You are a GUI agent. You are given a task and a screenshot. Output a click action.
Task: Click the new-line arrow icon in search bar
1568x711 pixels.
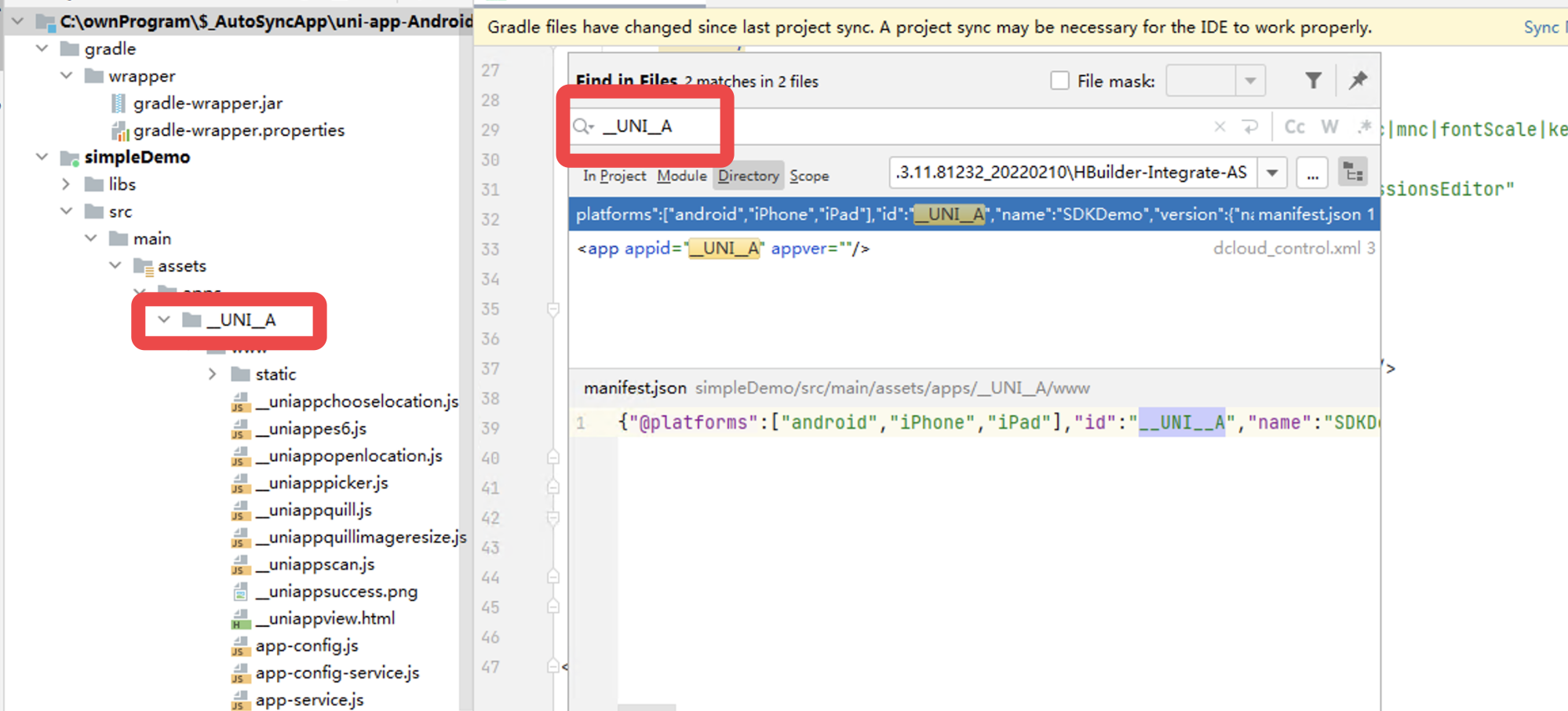pyautogui.click(x=1249, y=126)
